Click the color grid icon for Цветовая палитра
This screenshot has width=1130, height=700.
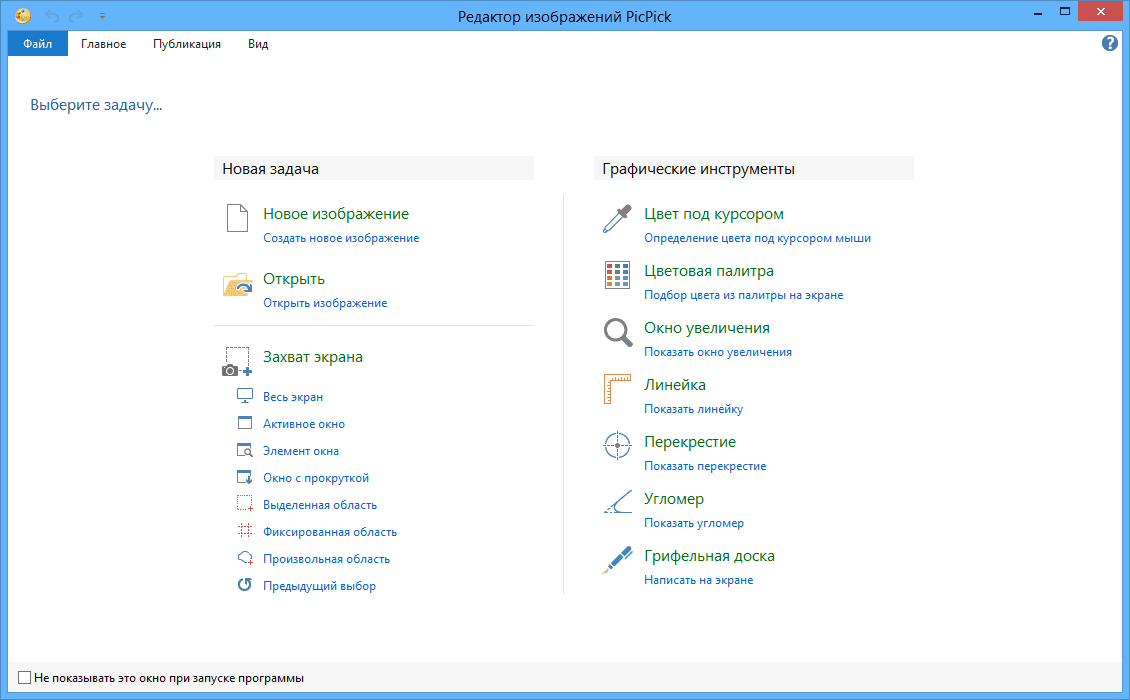click(617, 275)
